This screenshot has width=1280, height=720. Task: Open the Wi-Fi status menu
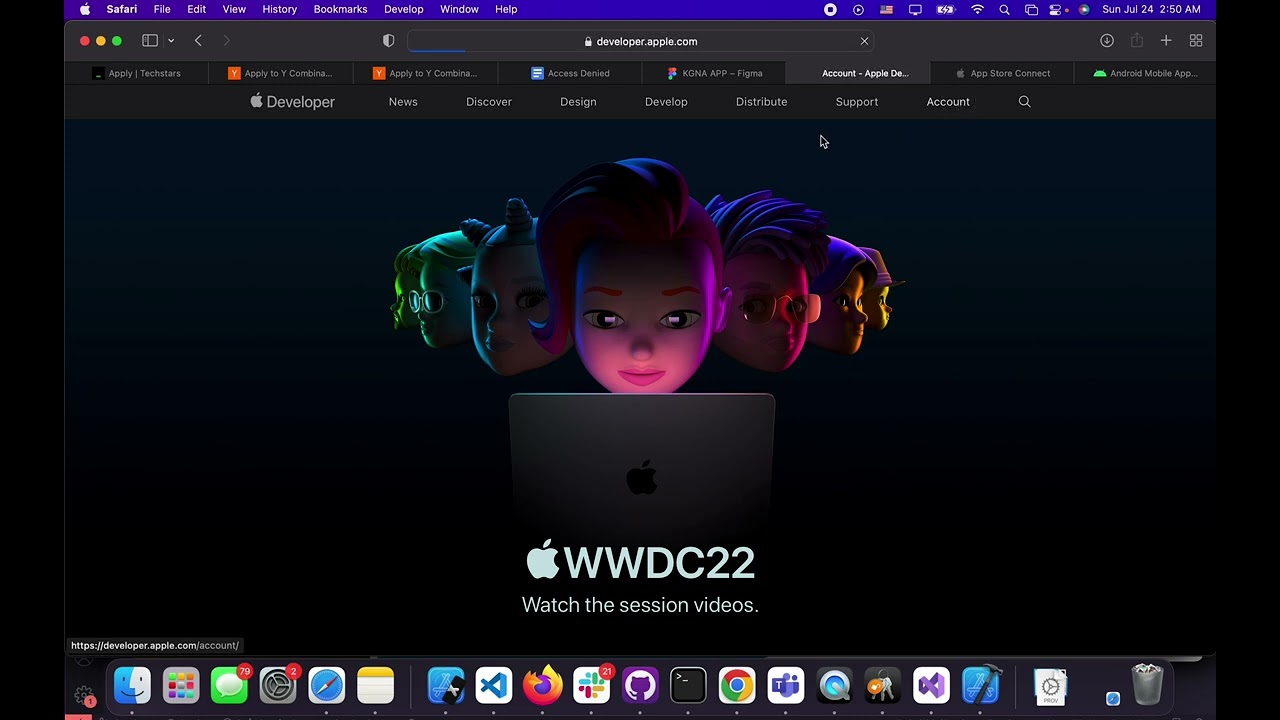(x=977, y=9)
